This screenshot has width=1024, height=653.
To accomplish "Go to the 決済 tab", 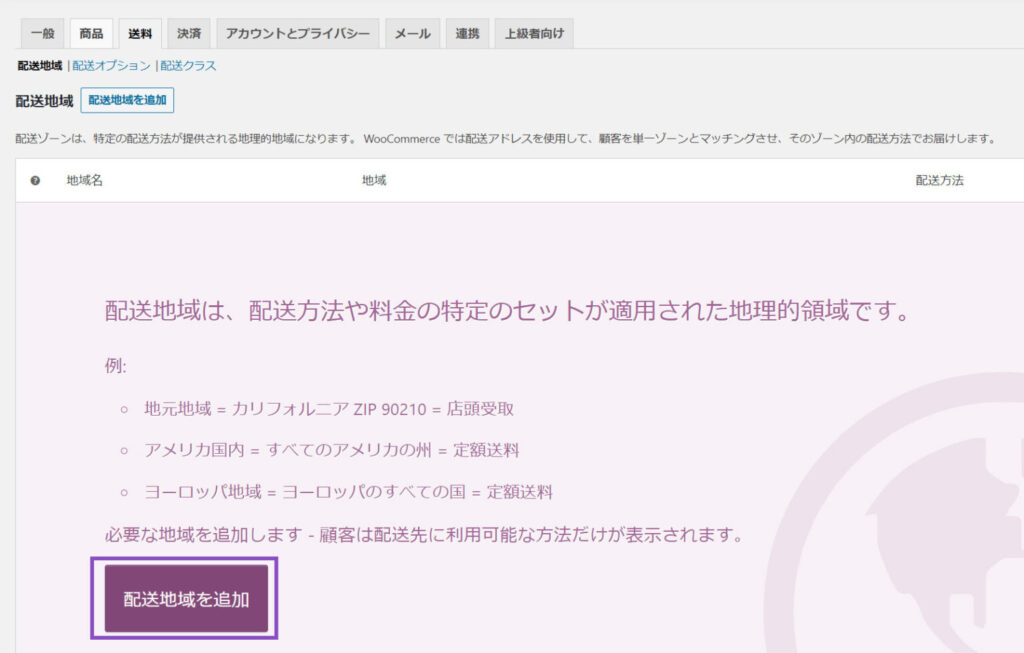I will [x=189, y=33].
